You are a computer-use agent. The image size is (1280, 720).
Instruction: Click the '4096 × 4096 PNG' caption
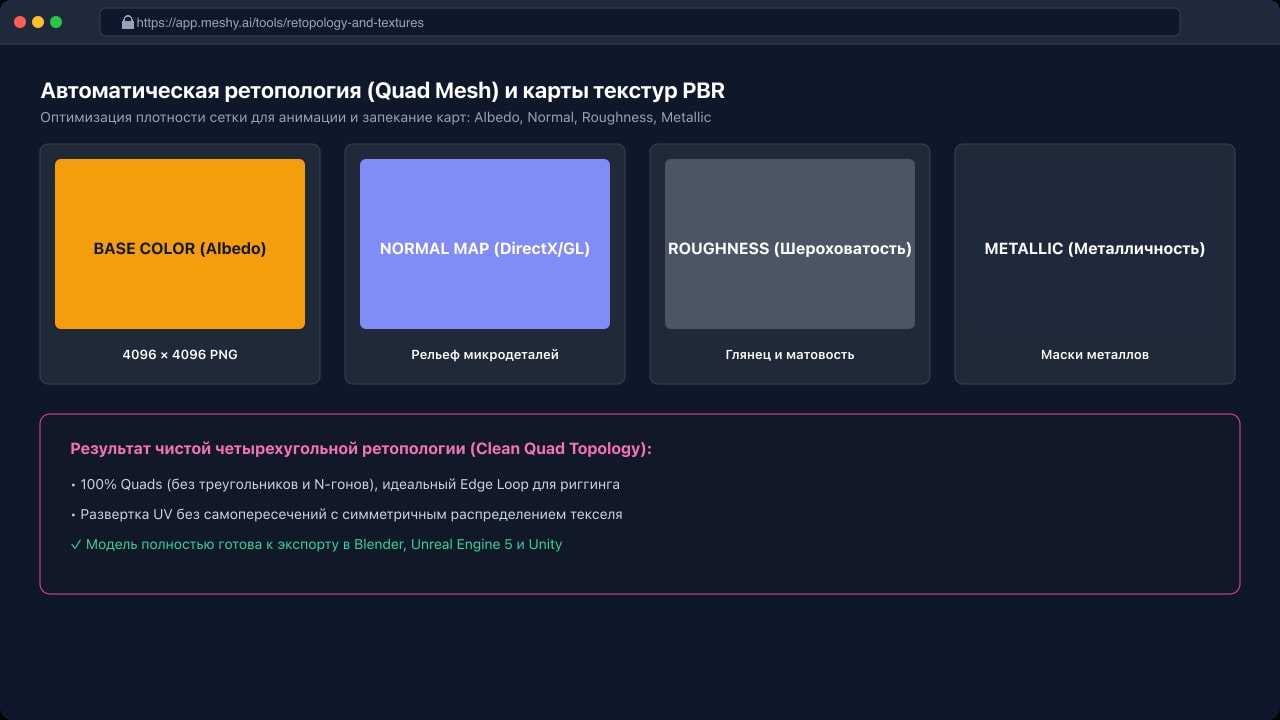pyautogui.click(x=180, y=355)
